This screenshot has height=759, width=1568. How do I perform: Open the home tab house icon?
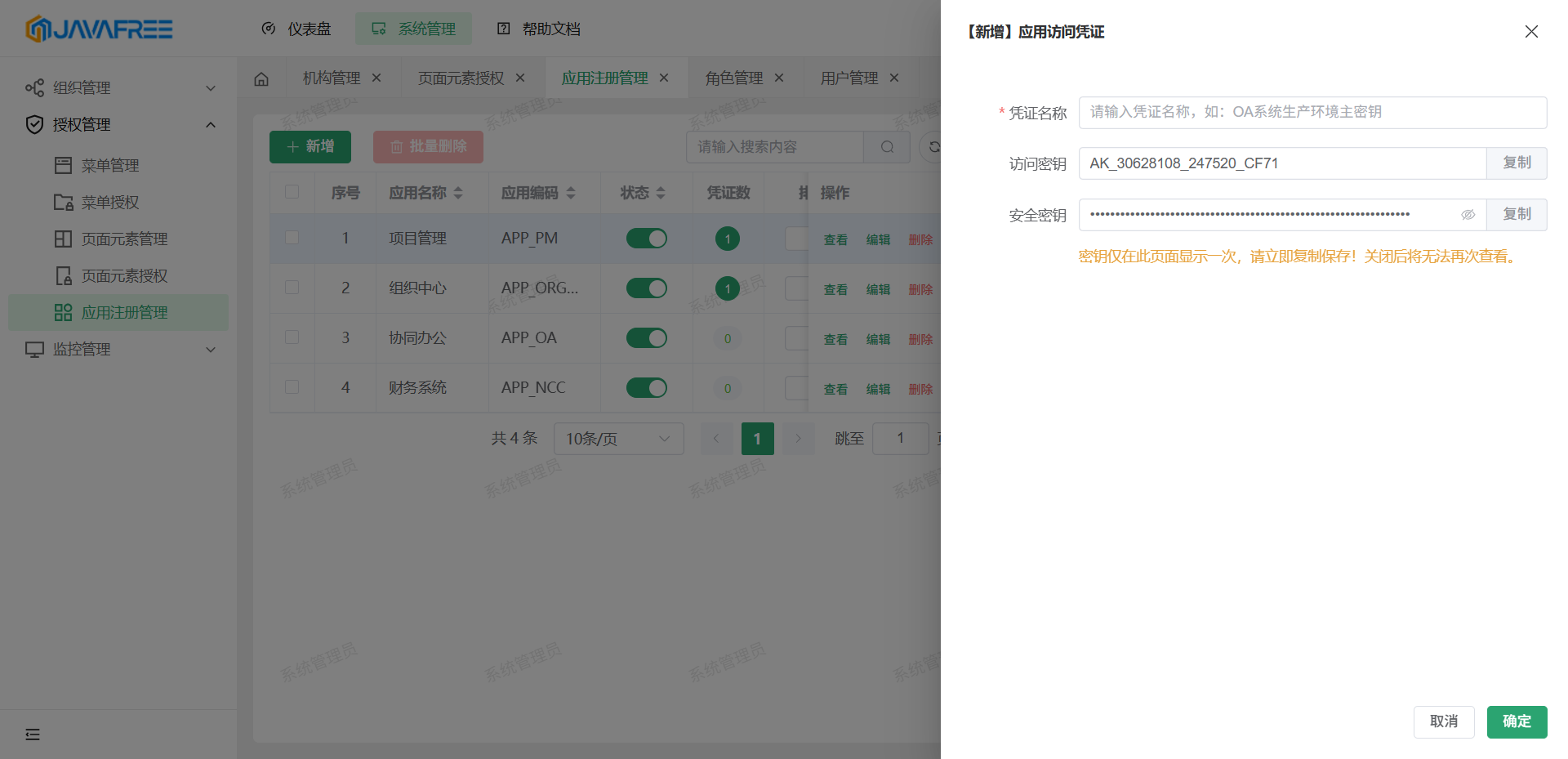[261, 77]
